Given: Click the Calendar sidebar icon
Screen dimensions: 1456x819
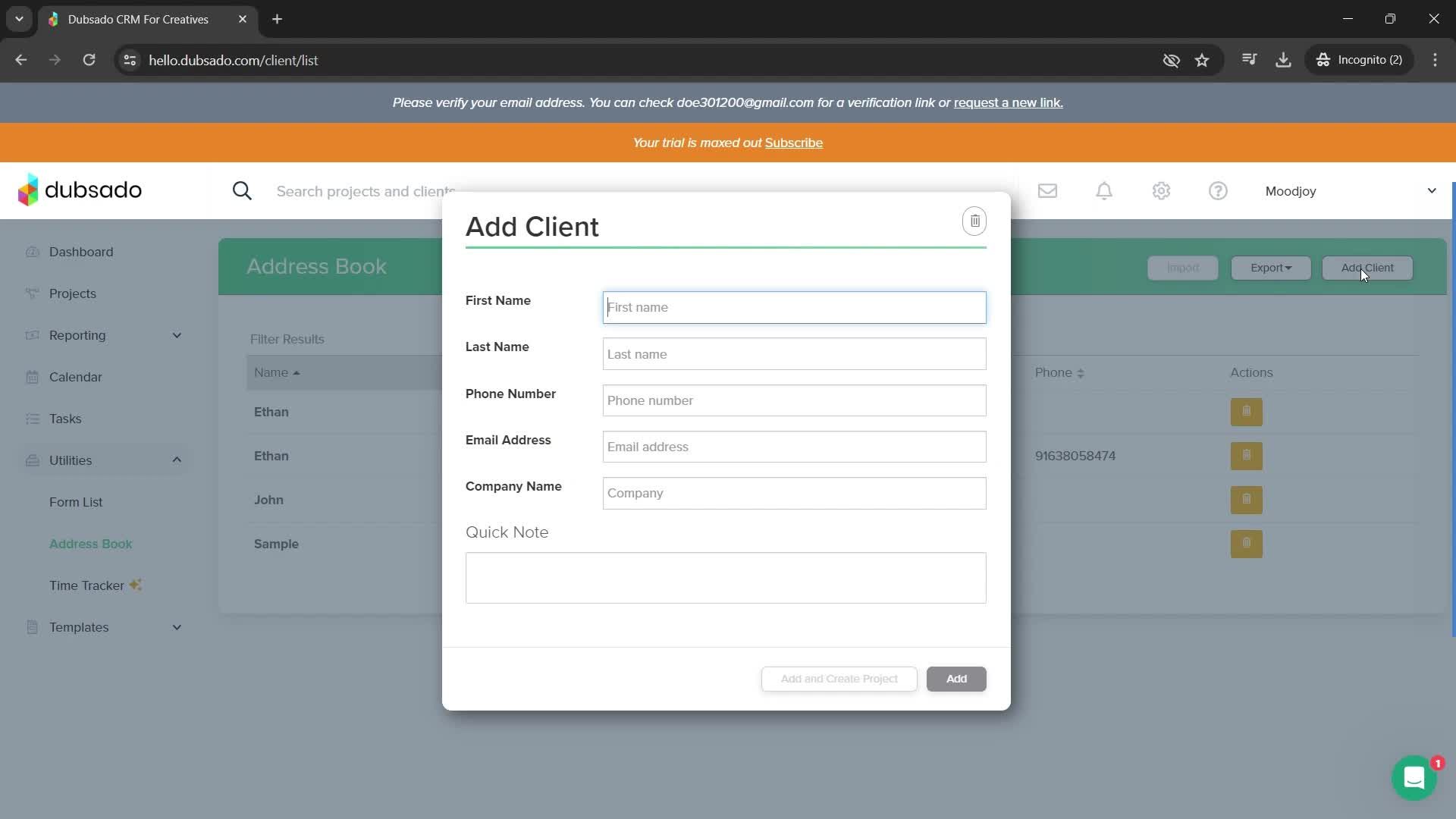Looking at the screenshot, I should click(32, 377).
